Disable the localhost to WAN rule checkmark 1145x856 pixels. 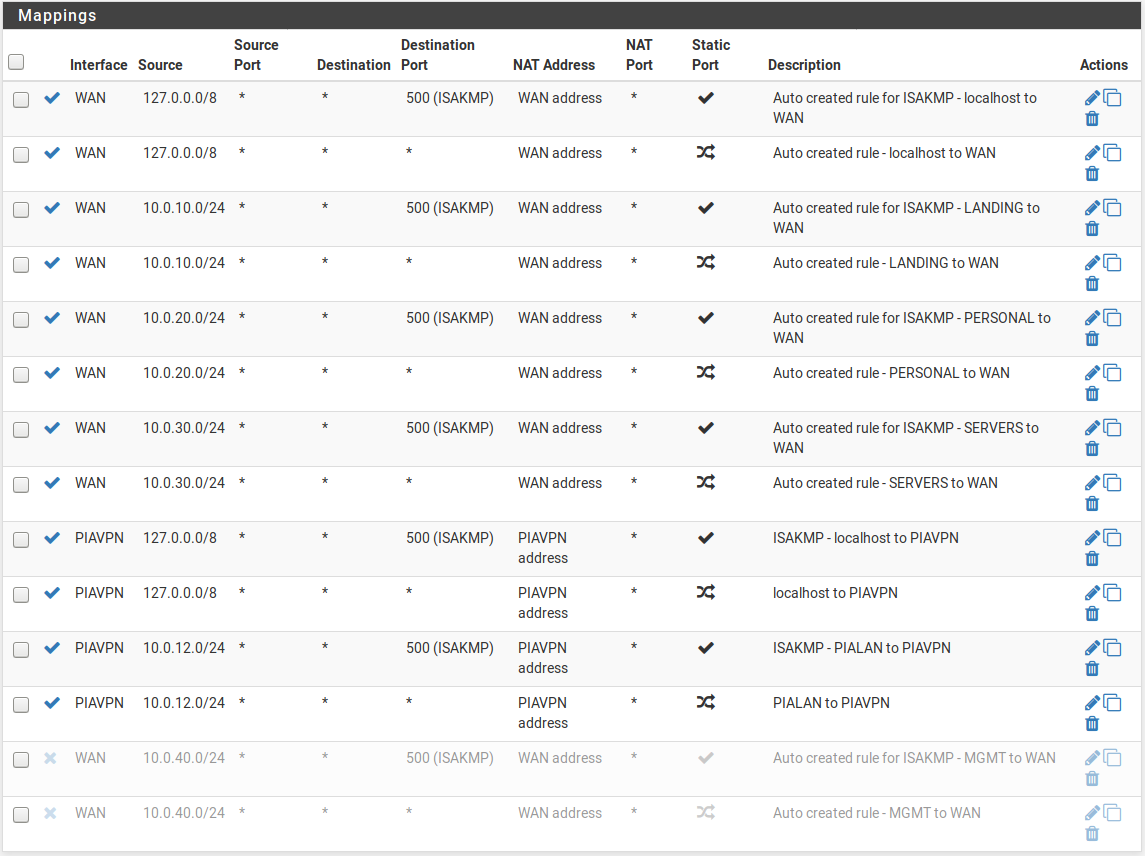point(52,153)
